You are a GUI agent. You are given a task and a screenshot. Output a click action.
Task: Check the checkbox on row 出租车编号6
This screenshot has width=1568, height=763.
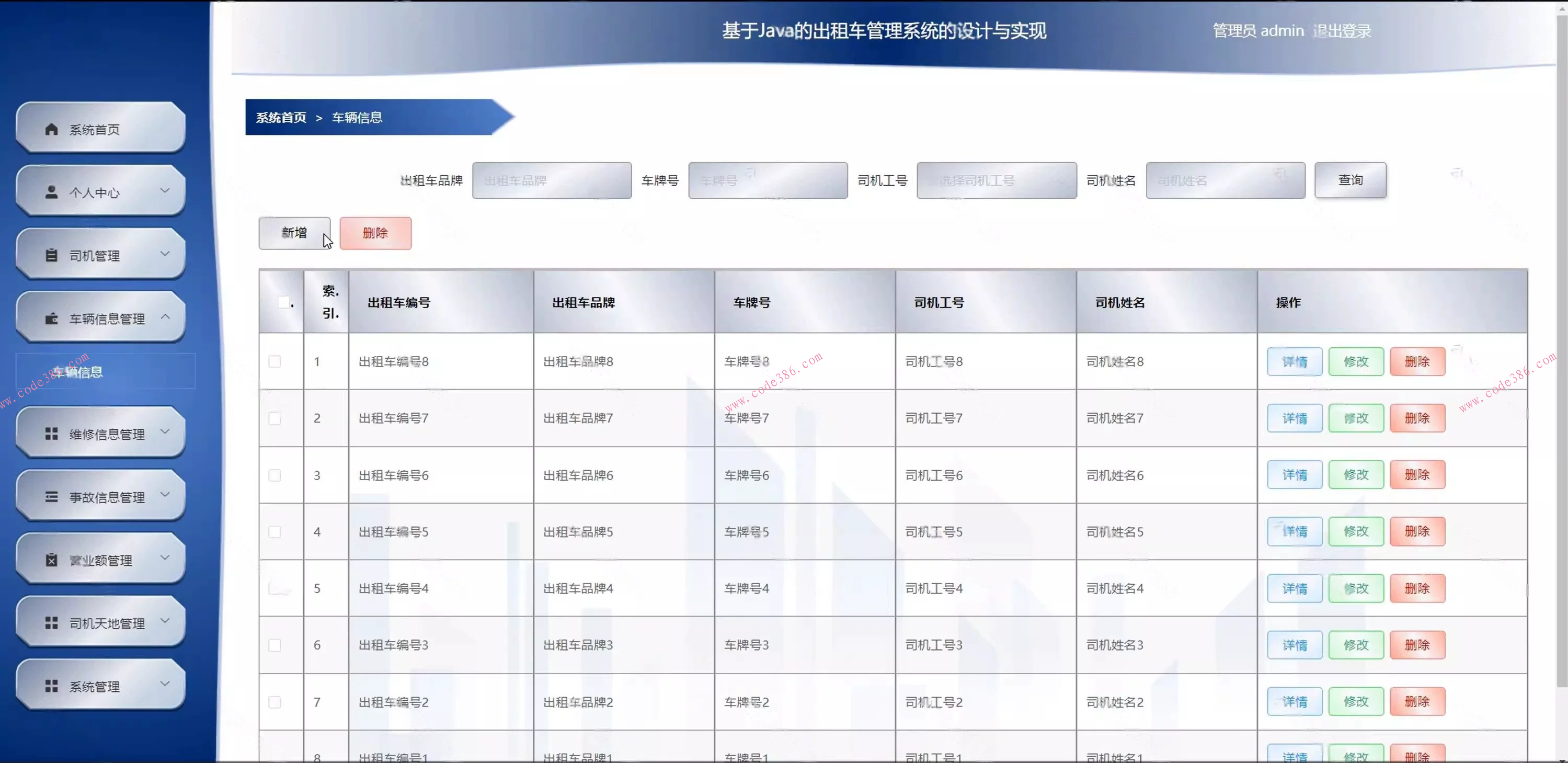coord(274,475)
